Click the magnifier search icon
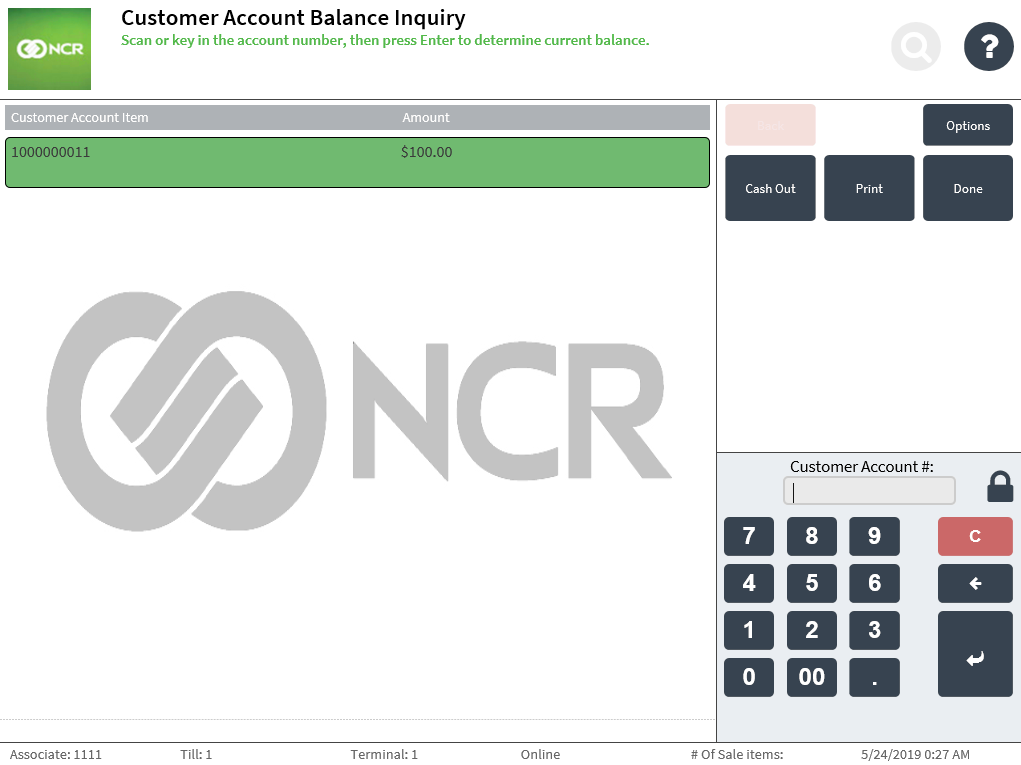This screenshot has width=1021, height=765. [915, 46]
